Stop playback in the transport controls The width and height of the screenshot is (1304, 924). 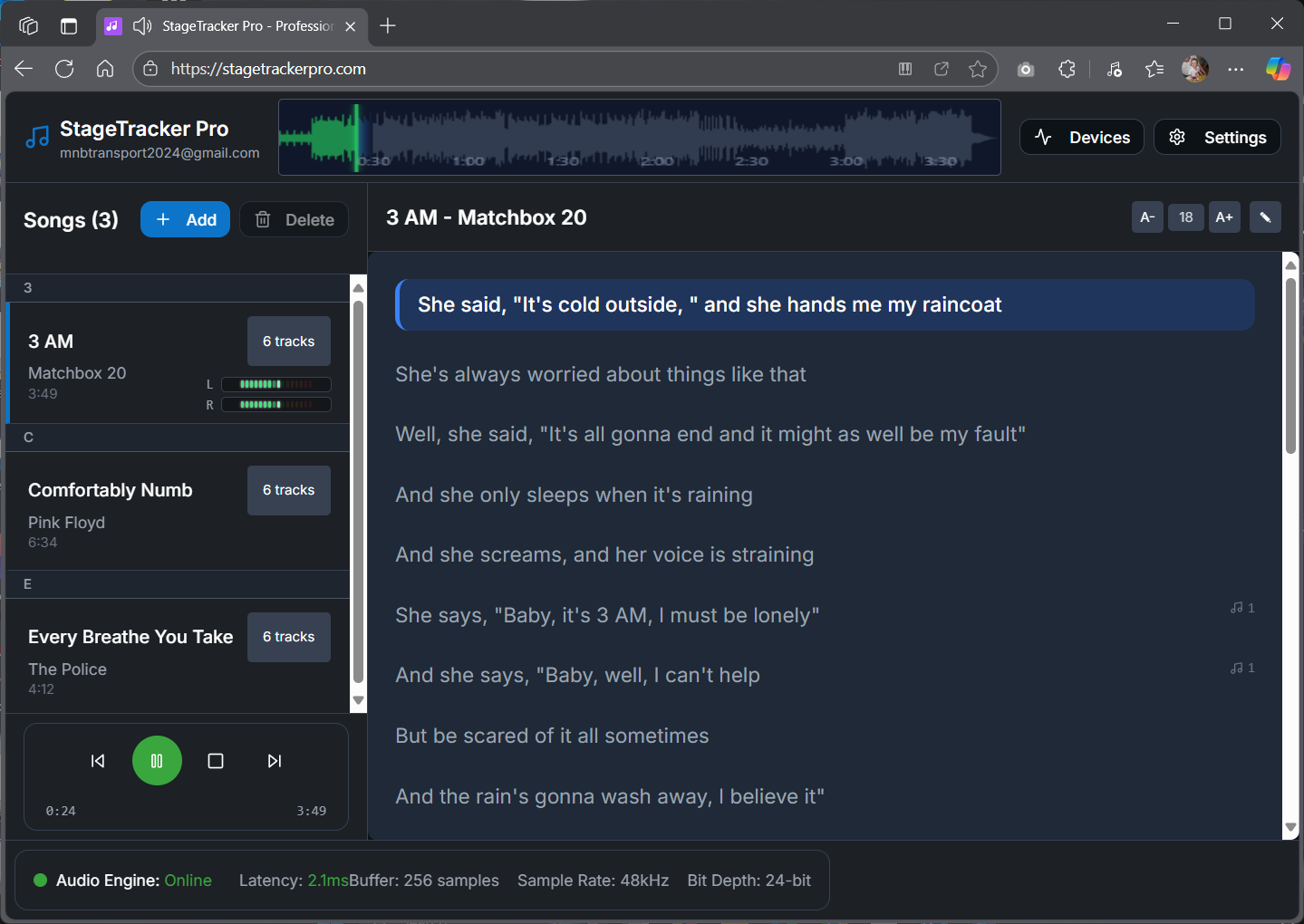point(216,760)
